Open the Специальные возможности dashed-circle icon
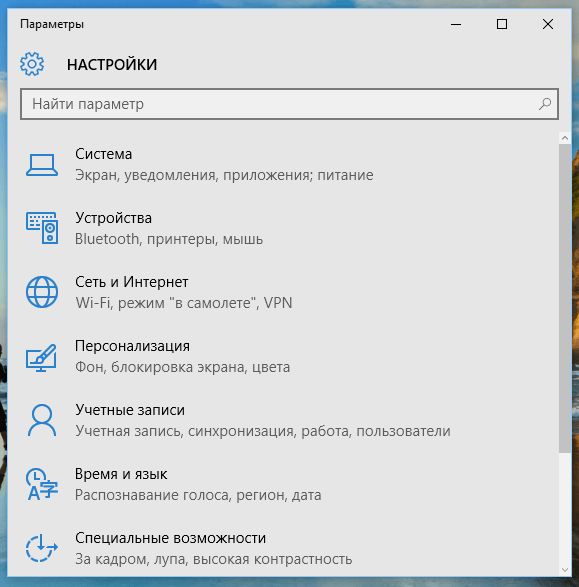579x587 pixels. pos(42,548)
